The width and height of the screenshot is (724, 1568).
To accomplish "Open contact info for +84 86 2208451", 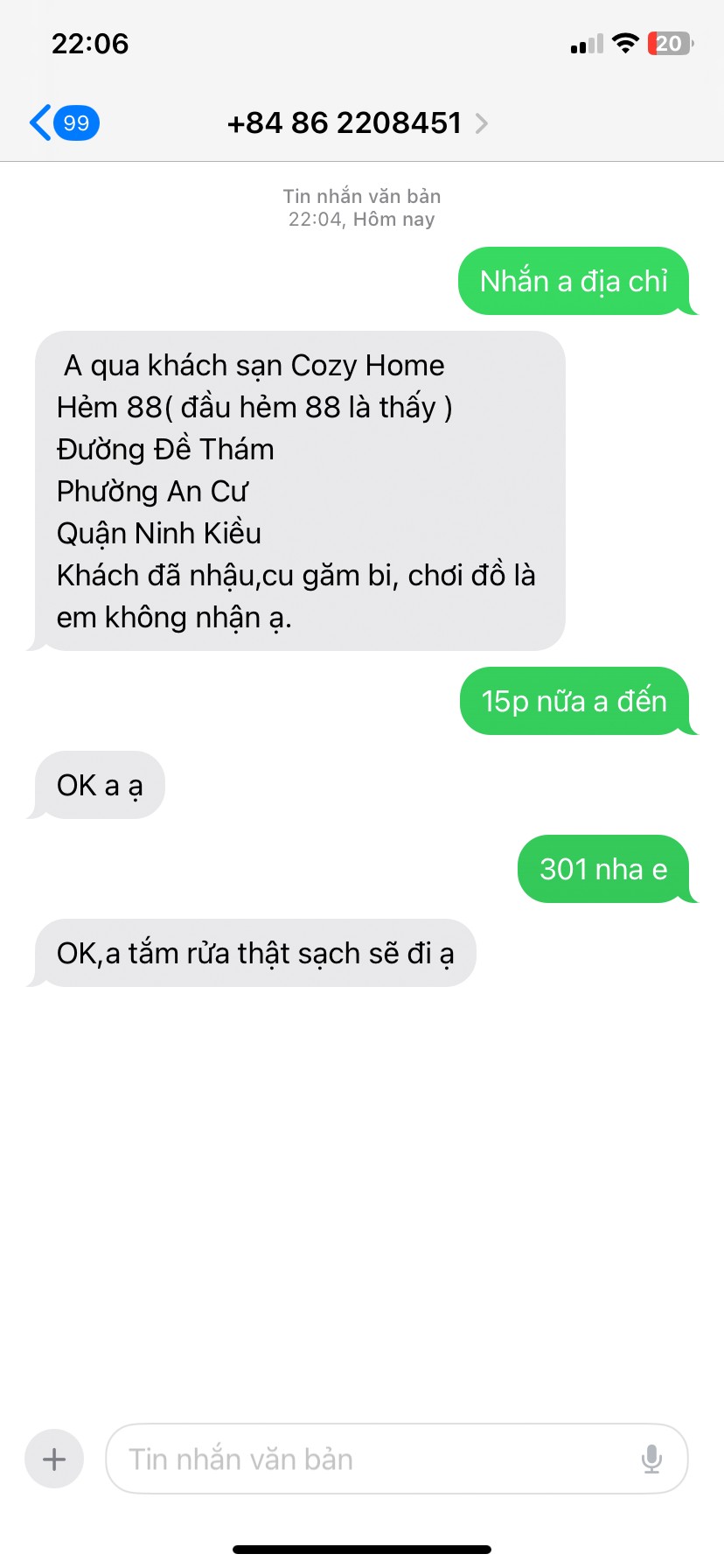I will pos(345,123).
